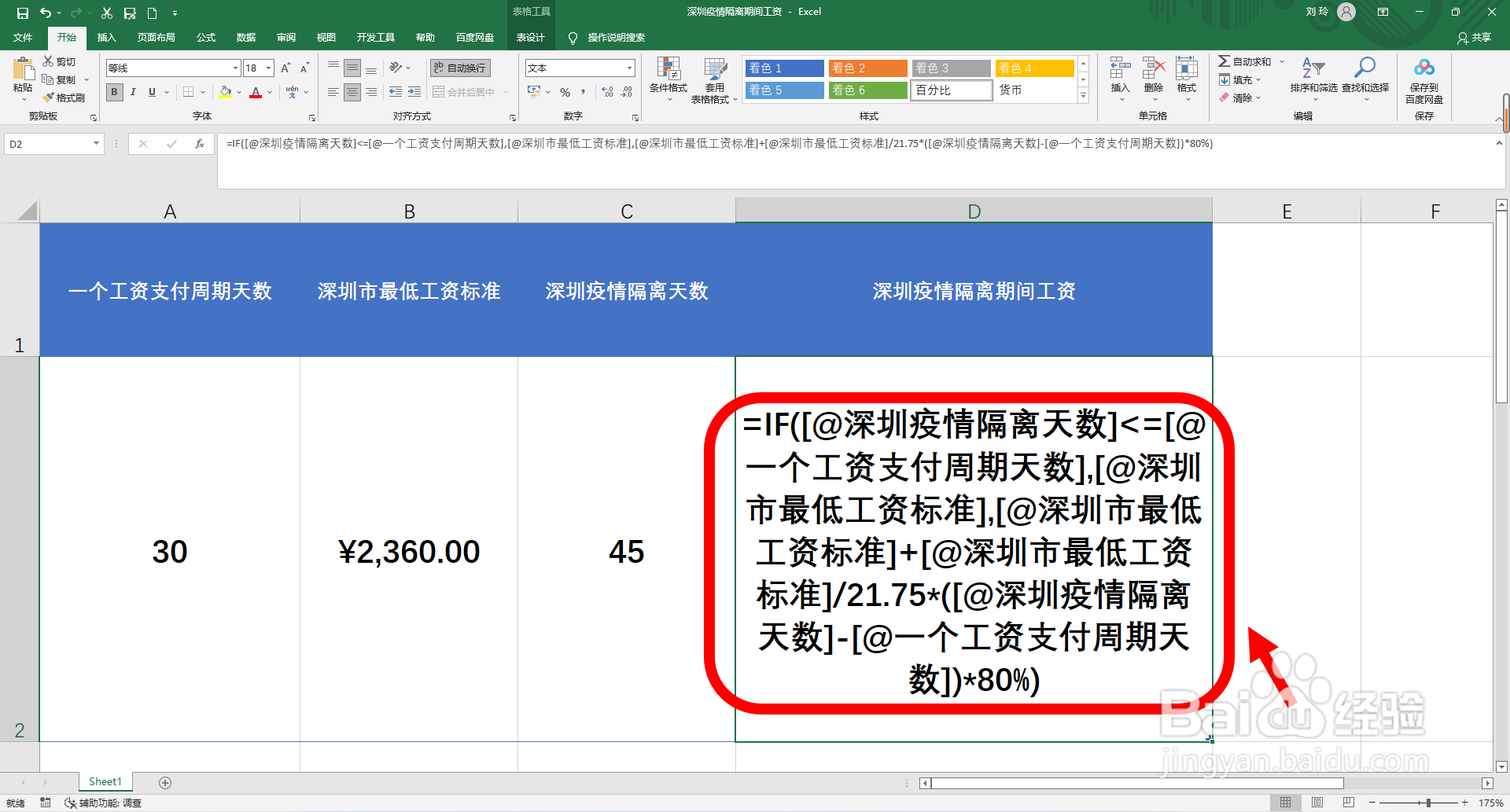Open Sort and Filter (排序和筛选)
This screenshot has height=812, width=1510.
pos(1313,79)
